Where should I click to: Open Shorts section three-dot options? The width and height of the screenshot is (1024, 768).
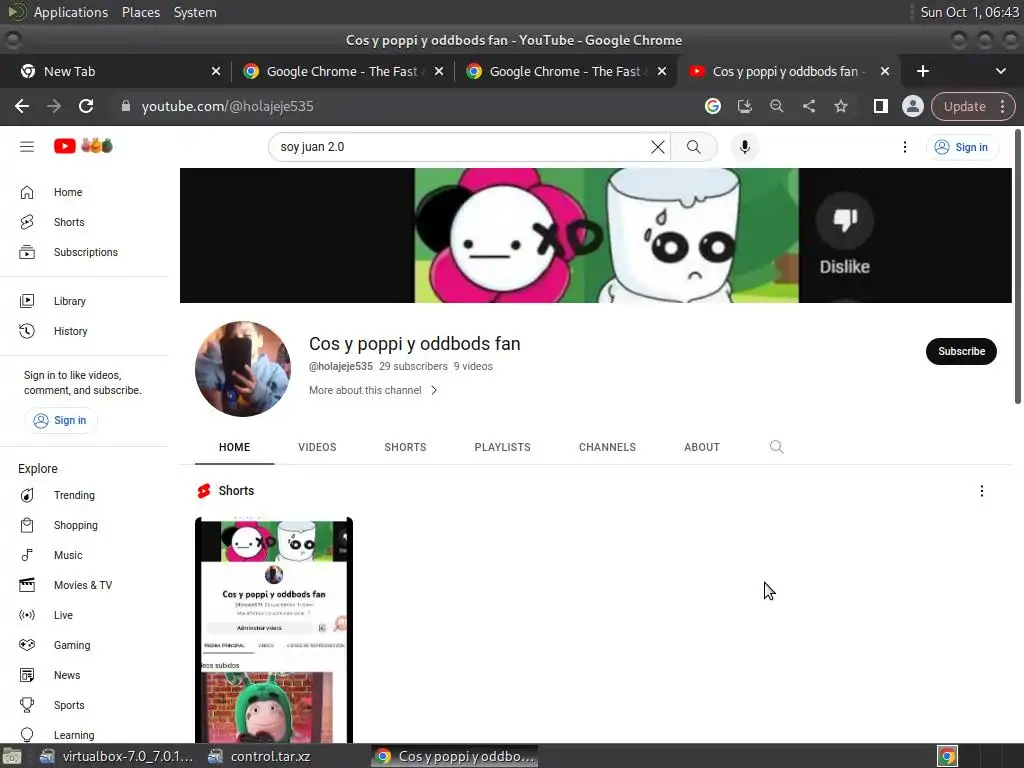(x=982, y=491)
